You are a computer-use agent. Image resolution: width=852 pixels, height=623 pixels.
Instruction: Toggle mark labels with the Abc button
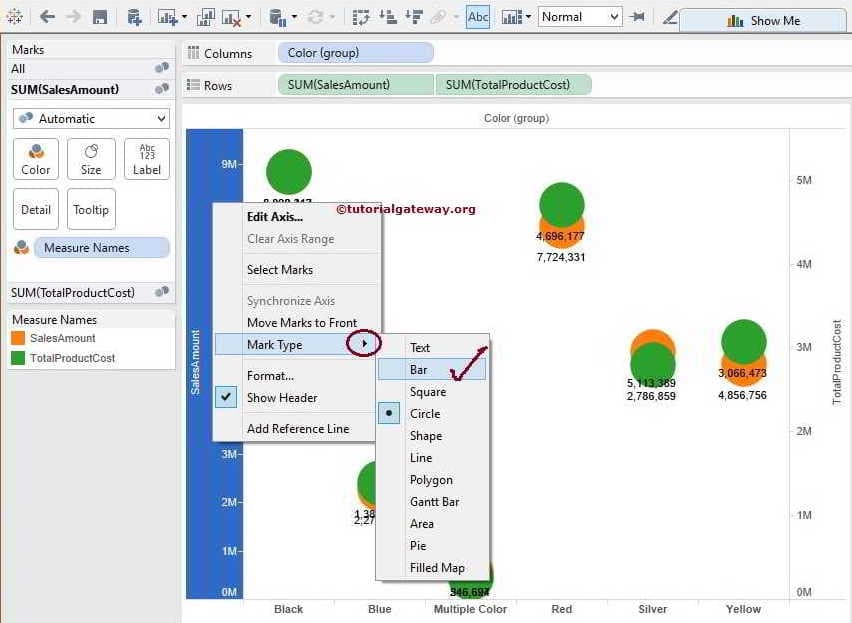478,17
